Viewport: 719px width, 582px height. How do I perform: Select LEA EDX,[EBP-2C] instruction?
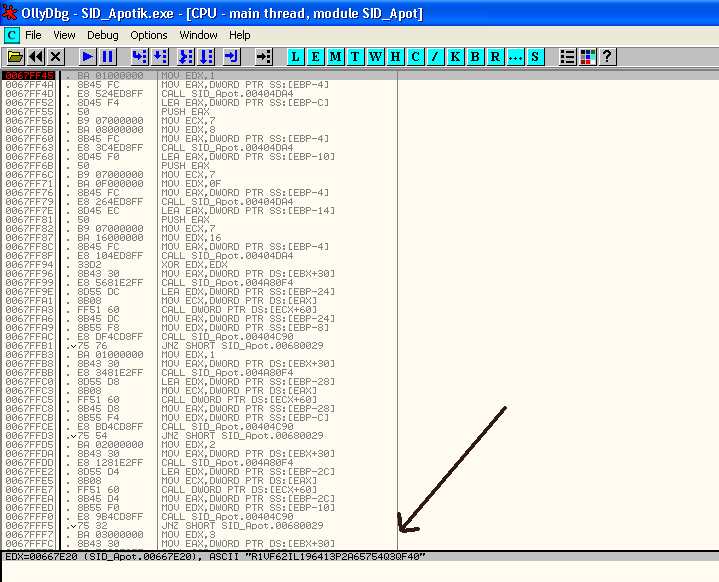tap(248, 471)
